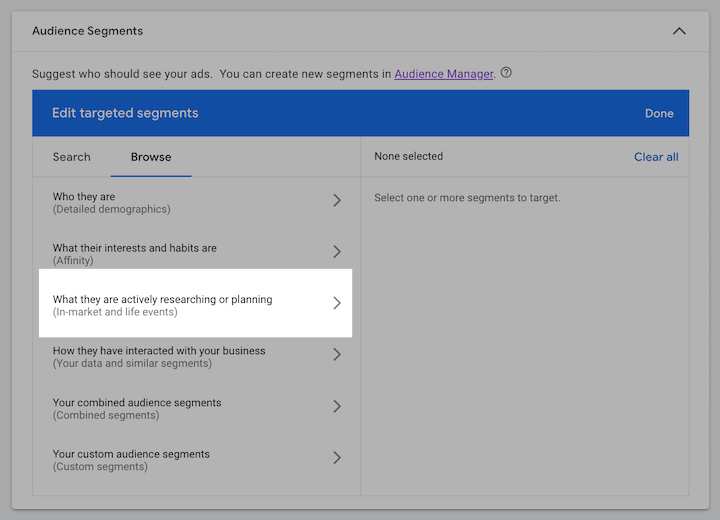Click the Audience Segments section header title
720x520 pixels.
point(88,31)
